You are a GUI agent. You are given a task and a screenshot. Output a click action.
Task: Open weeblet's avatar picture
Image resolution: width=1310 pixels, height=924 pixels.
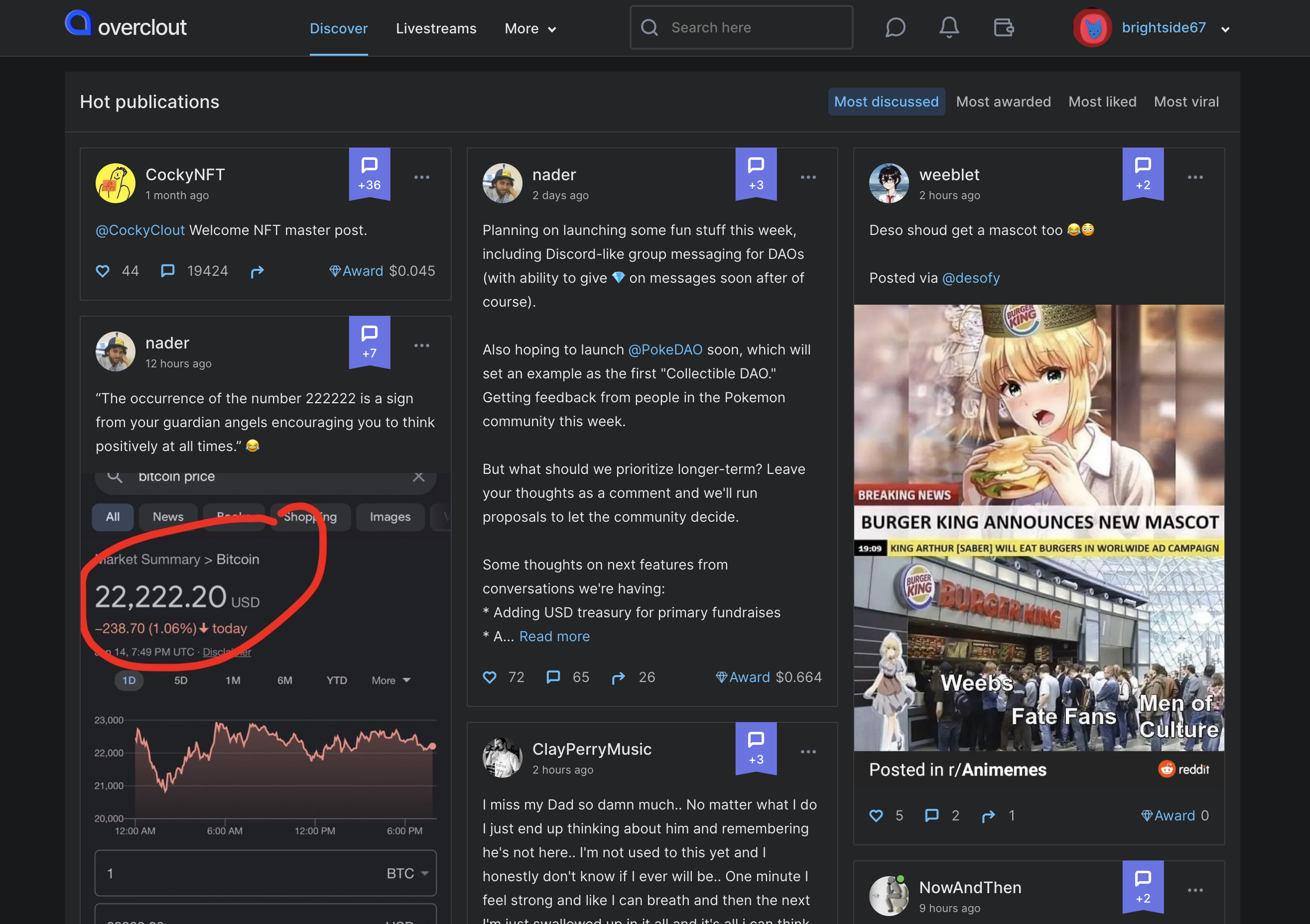pos(889,183)
